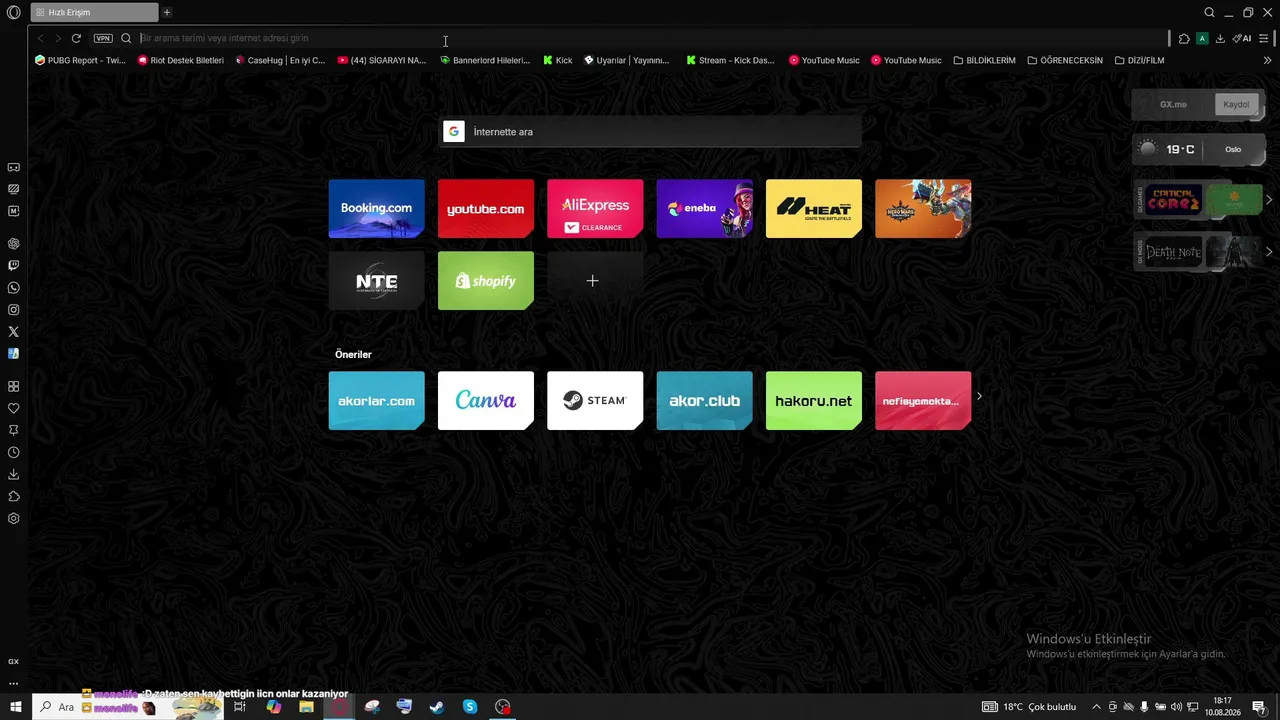Viewport: 1280px width, 720px height.
Task: Open bookmarks heart icon in sidebar
Action: 14,408
